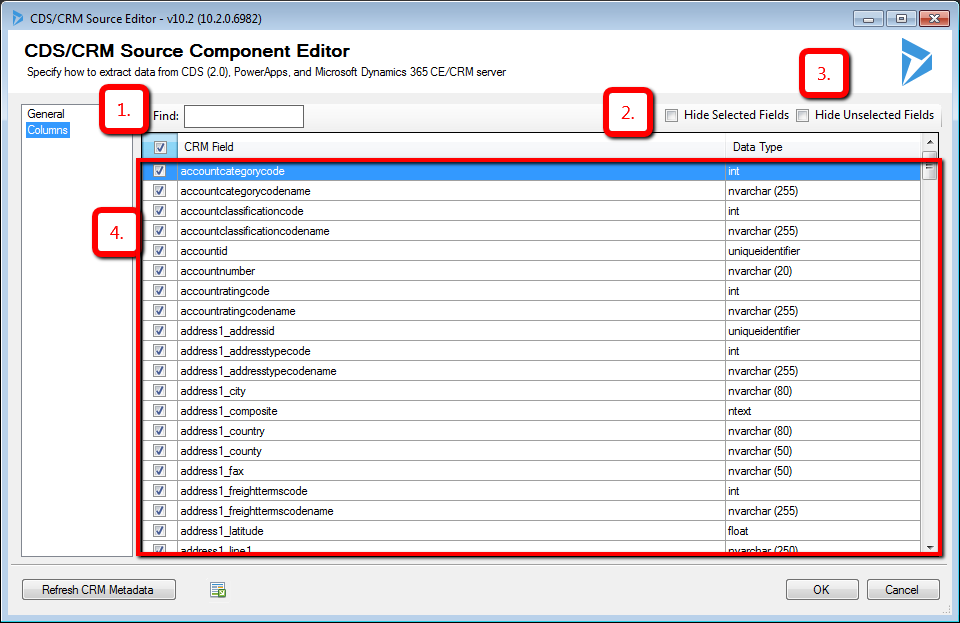
Task: Close the Source Editor window
Action: tap(934, 19)
